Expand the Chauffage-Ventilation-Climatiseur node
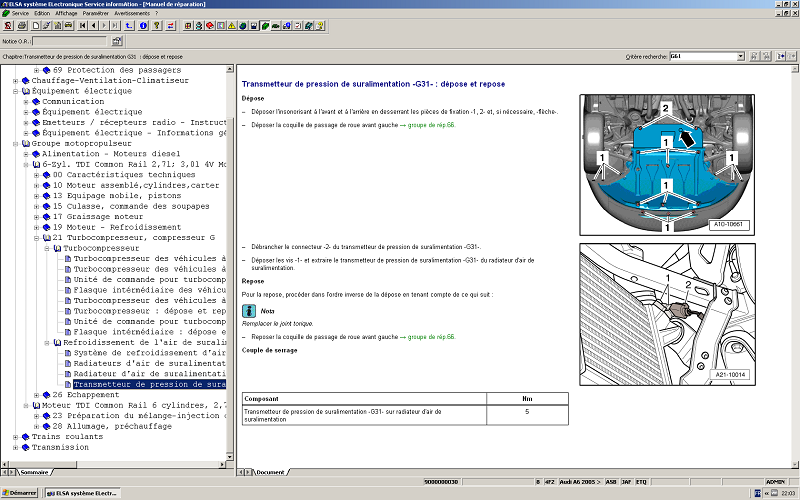 [x=15, y=81]
